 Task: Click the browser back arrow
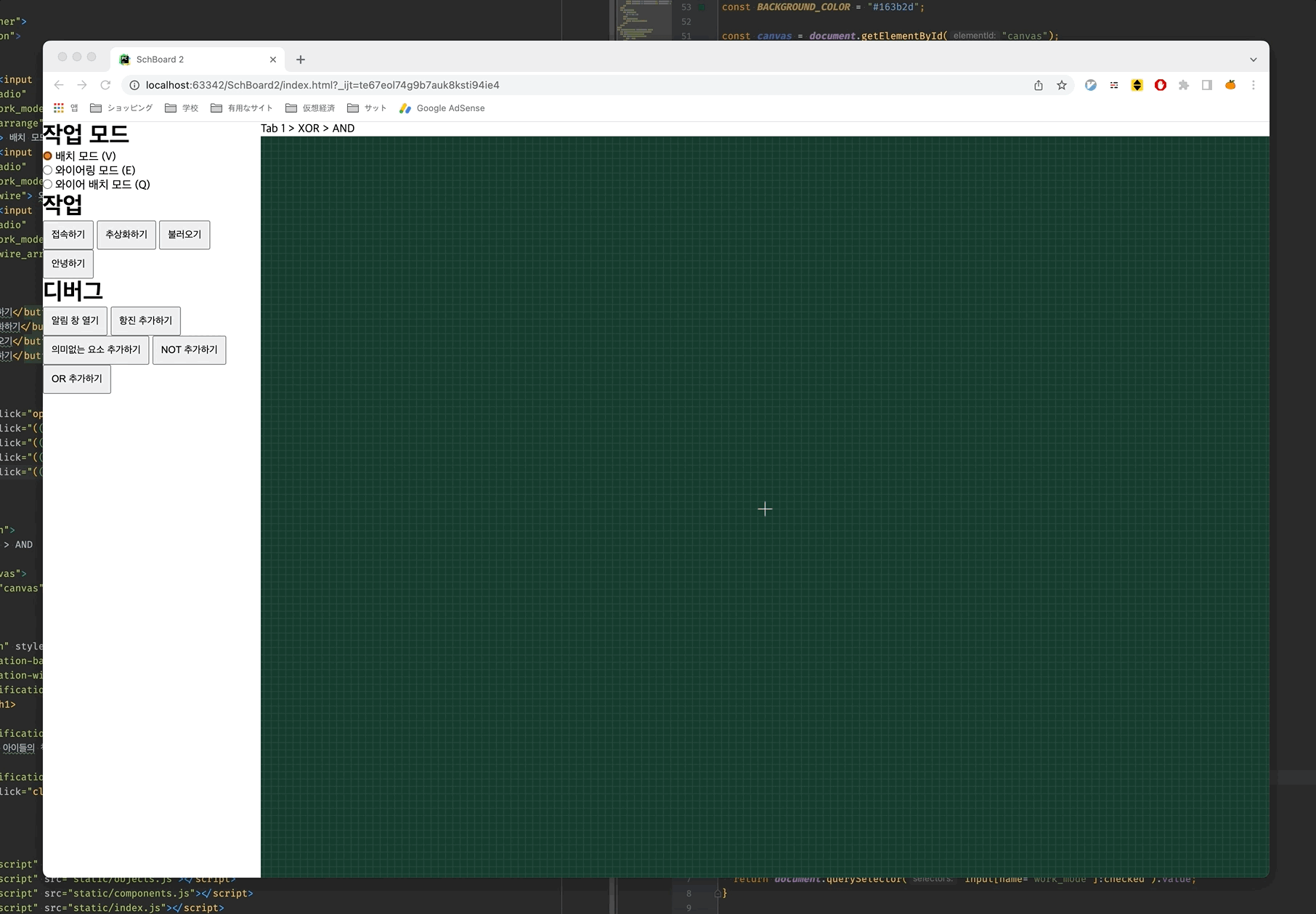pos(59,85)
